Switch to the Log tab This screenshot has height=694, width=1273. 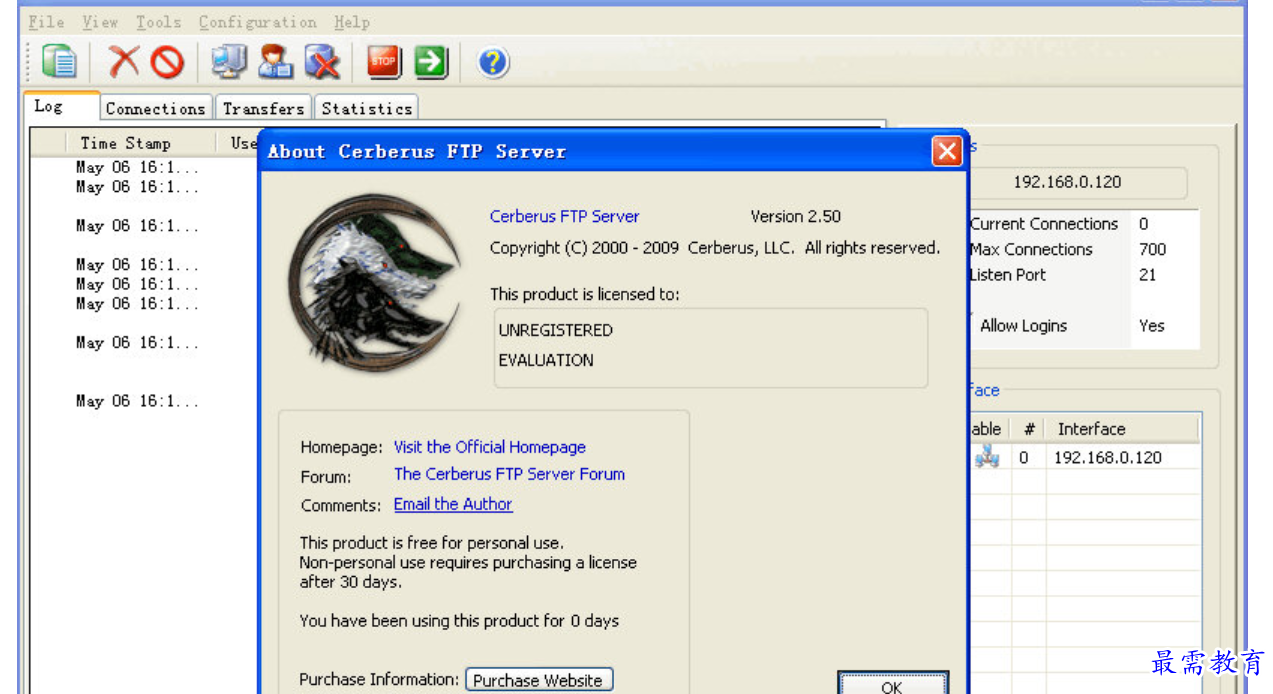pyautogui.click(x=60, y=106)
